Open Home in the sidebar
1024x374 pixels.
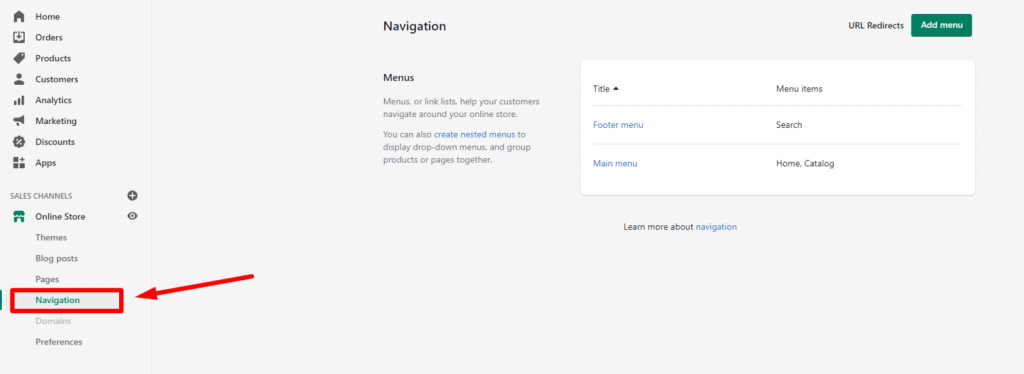(x=47, y=16)
